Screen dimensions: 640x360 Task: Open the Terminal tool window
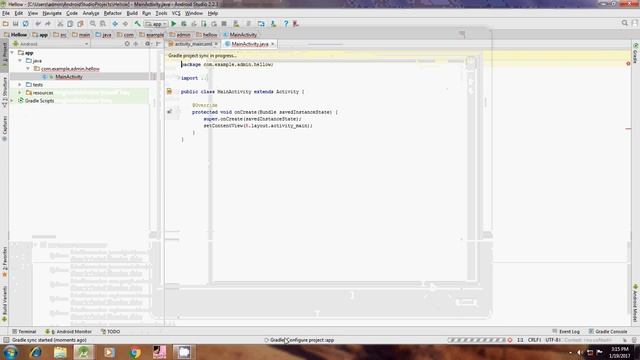24,331
